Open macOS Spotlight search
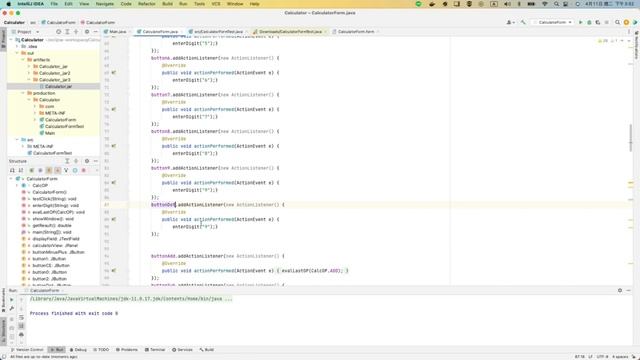The width and height of the screenshot is (640, 360). (x=556, y=4)
